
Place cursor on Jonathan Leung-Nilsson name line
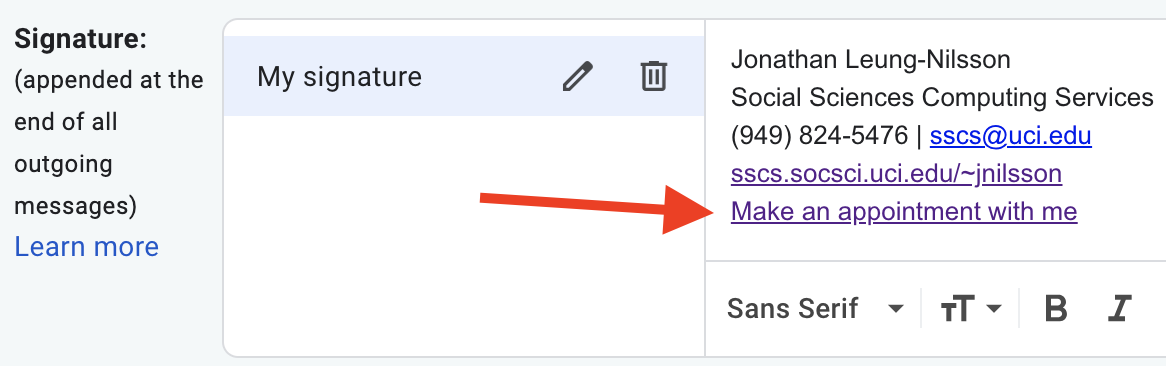pos(871,59)
